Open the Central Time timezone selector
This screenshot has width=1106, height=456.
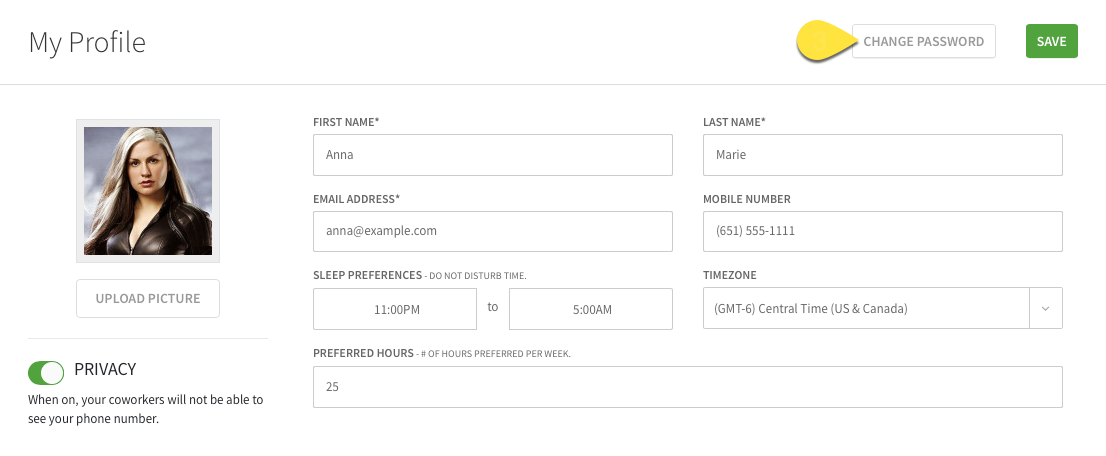pyautogui.click(x=866, y=309)
